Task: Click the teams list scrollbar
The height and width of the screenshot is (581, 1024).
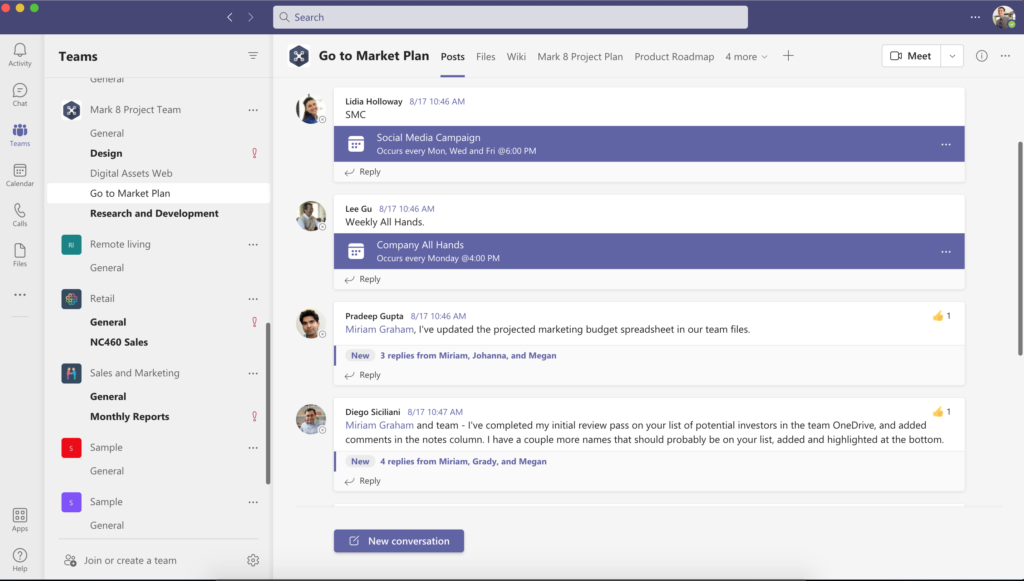Action: coord(268,403)
